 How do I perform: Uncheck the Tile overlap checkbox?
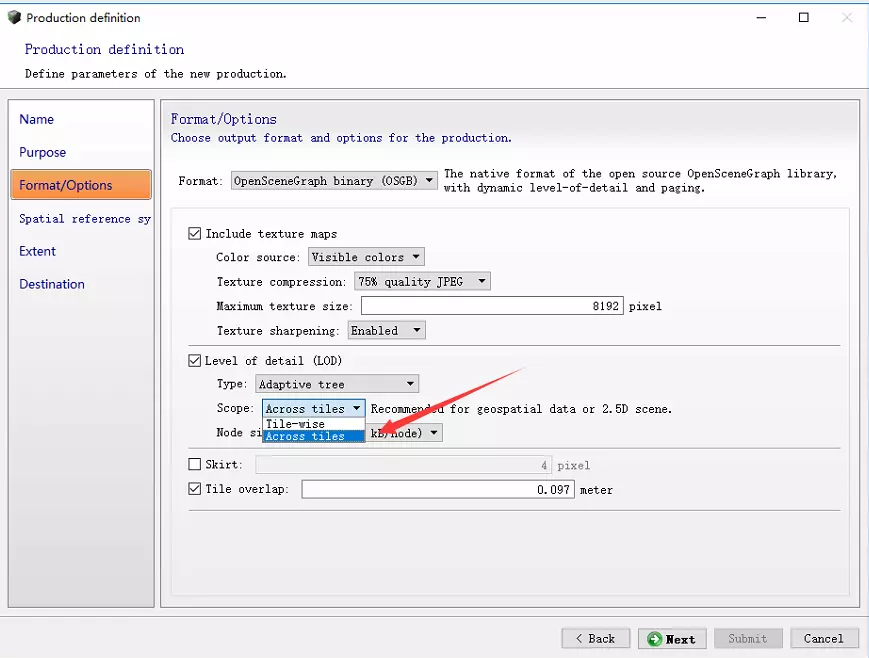click(195, 489)
